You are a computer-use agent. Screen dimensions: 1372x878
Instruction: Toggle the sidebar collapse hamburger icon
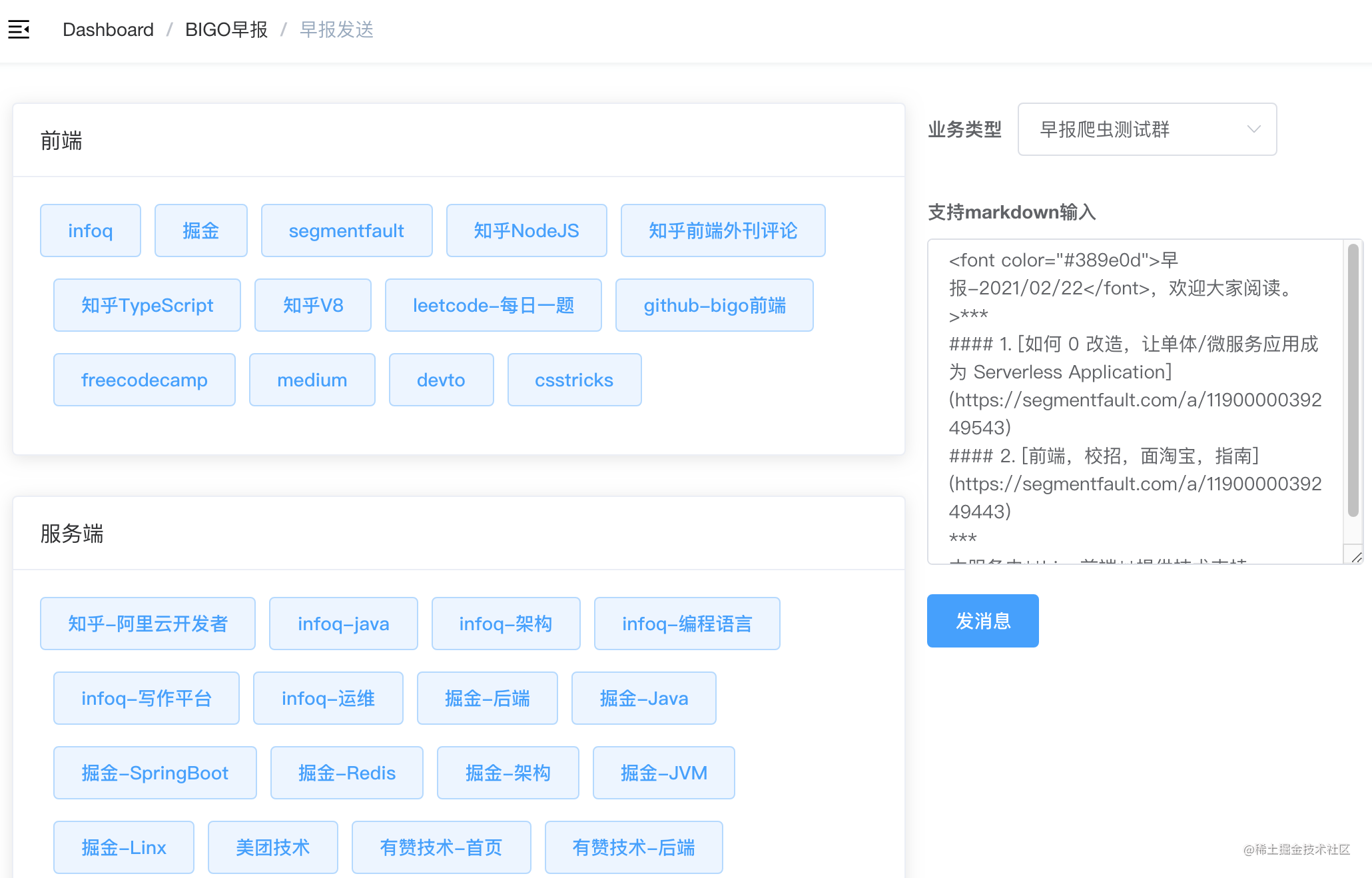tap(19, 29)
